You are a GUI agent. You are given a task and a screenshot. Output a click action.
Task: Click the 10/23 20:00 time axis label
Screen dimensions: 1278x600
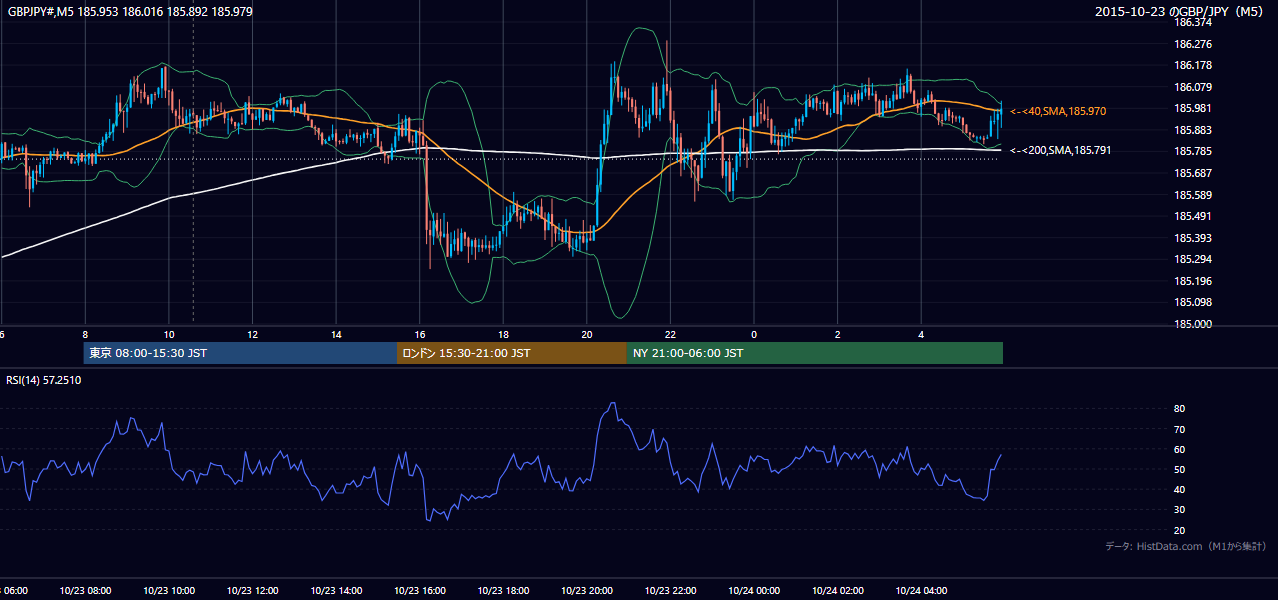(x=587, y=591)
